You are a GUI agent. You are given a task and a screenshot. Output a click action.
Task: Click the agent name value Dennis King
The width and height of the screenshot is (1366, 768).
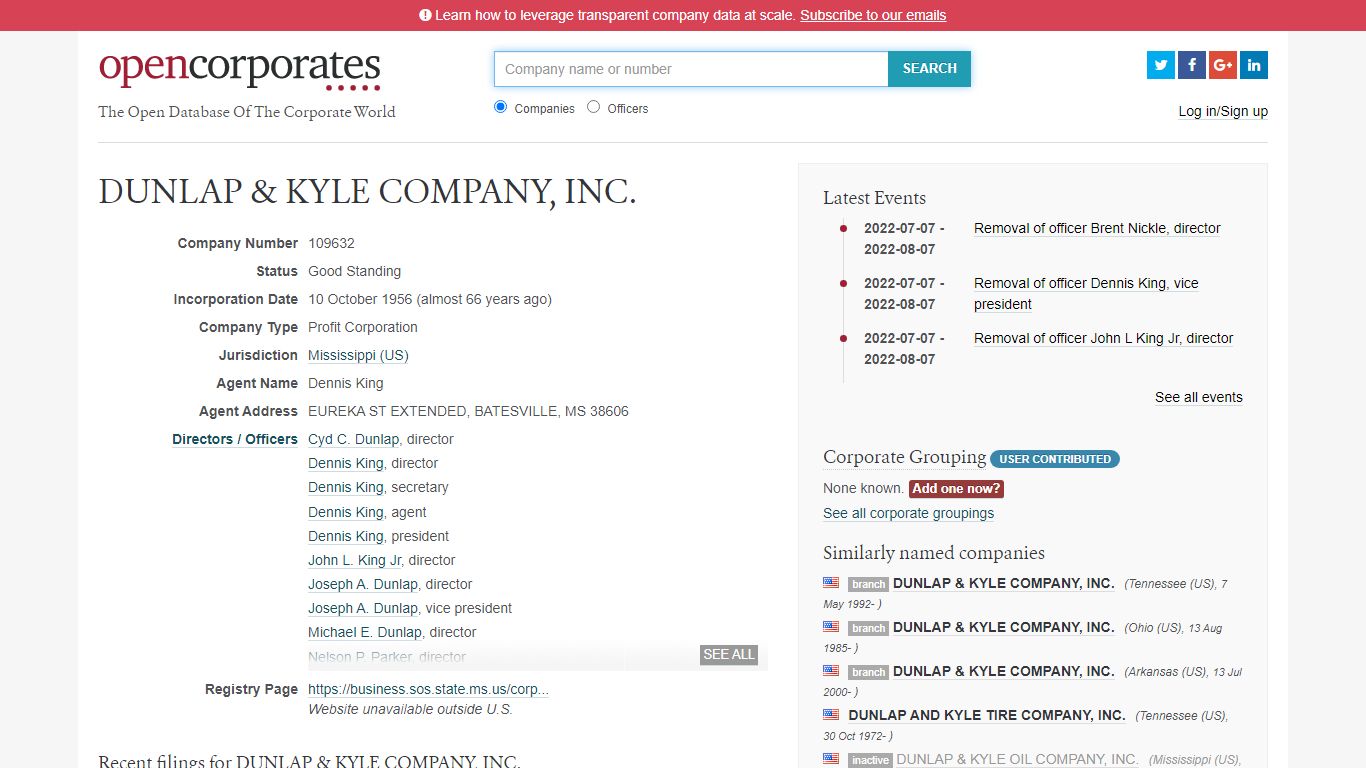pyautogui.click(x=345, y=383)
